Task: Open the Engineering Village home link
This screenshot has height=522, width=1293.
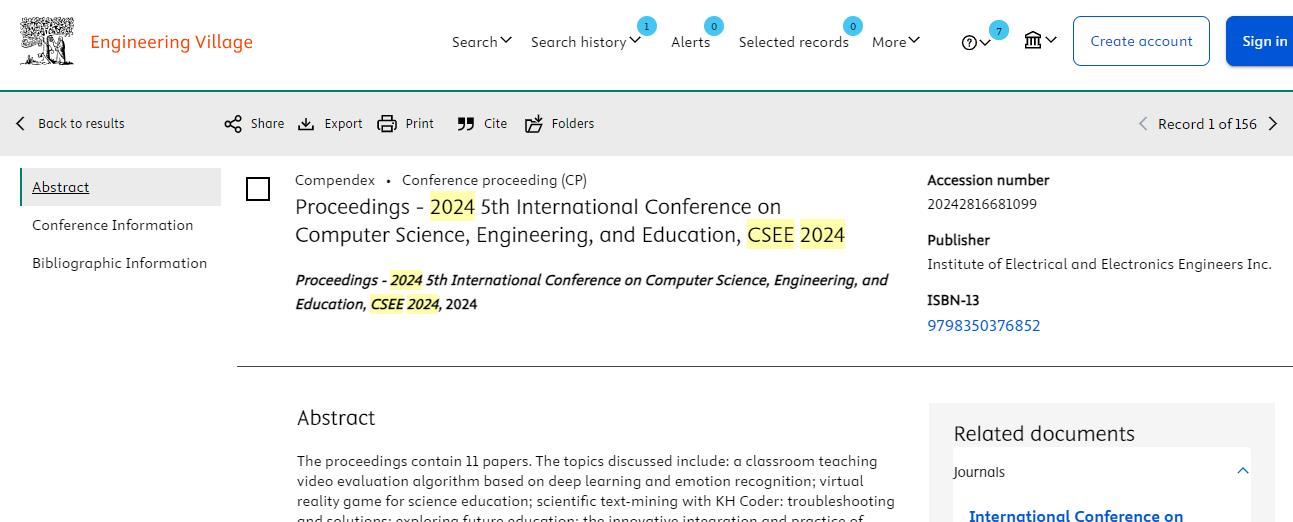Action: 171,42
